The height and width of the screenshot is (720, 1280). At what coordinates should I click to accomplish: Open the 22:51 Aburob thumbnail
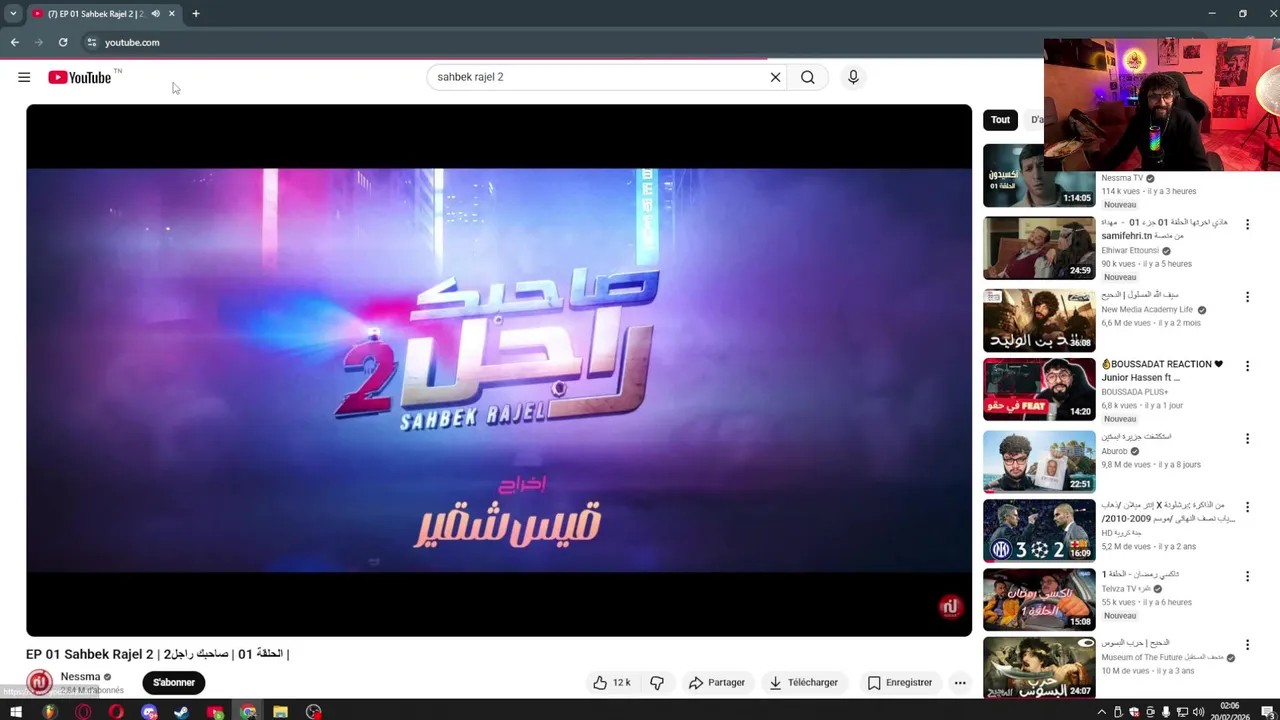(x=1039, y=462)
